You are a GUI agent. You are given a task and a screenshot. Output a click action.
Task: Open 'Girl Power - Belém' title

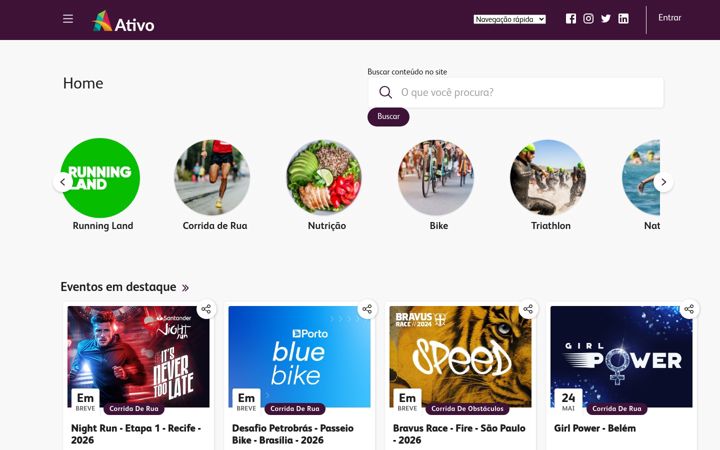[x=595, y=428]
